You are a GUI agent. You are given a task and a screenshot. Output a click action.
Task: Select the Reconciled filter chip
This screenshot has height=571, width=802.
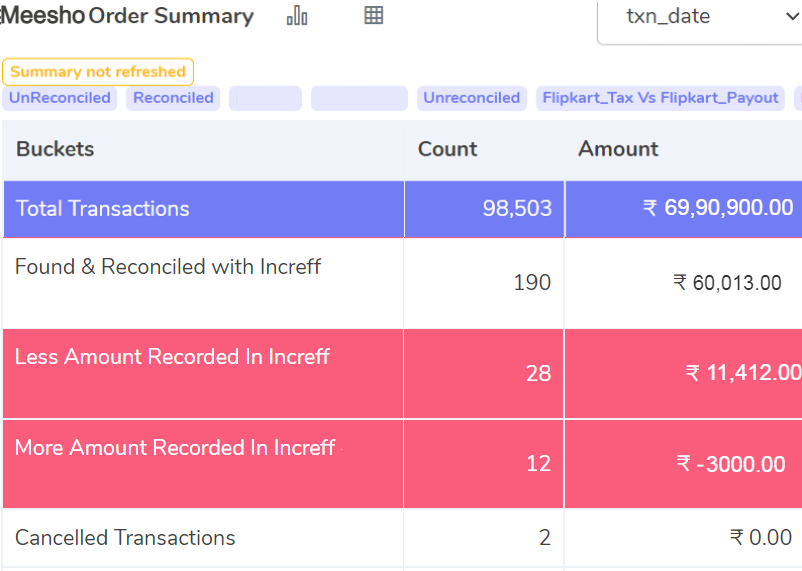[173, 98]
